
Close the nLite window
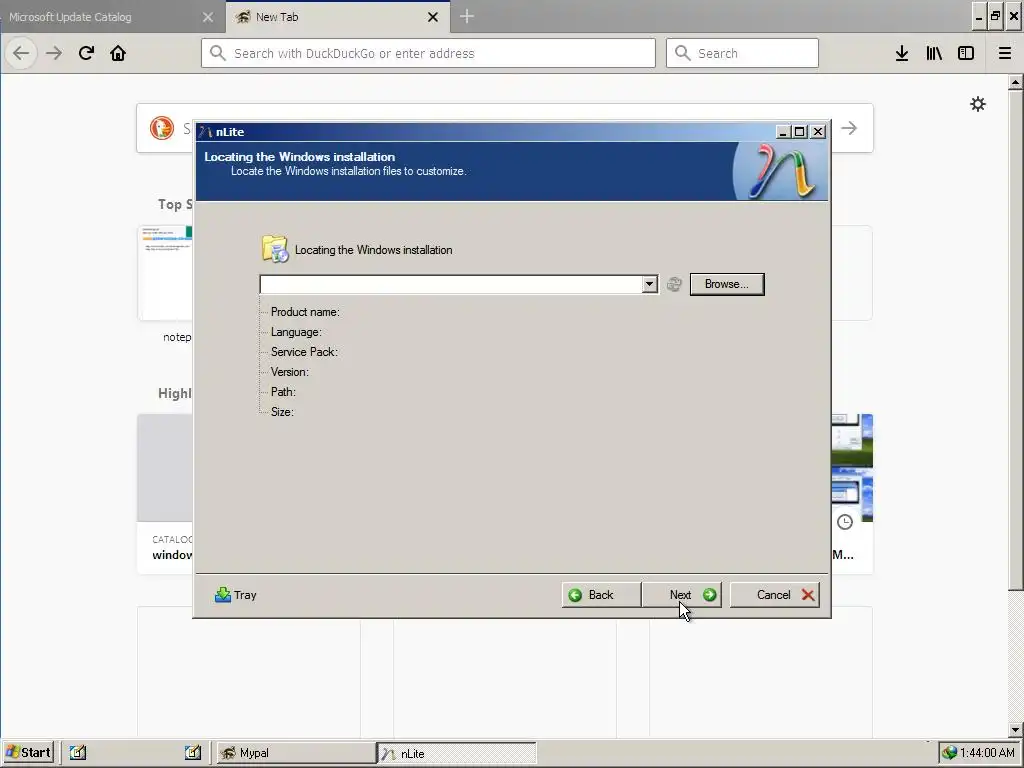(818, 132)
